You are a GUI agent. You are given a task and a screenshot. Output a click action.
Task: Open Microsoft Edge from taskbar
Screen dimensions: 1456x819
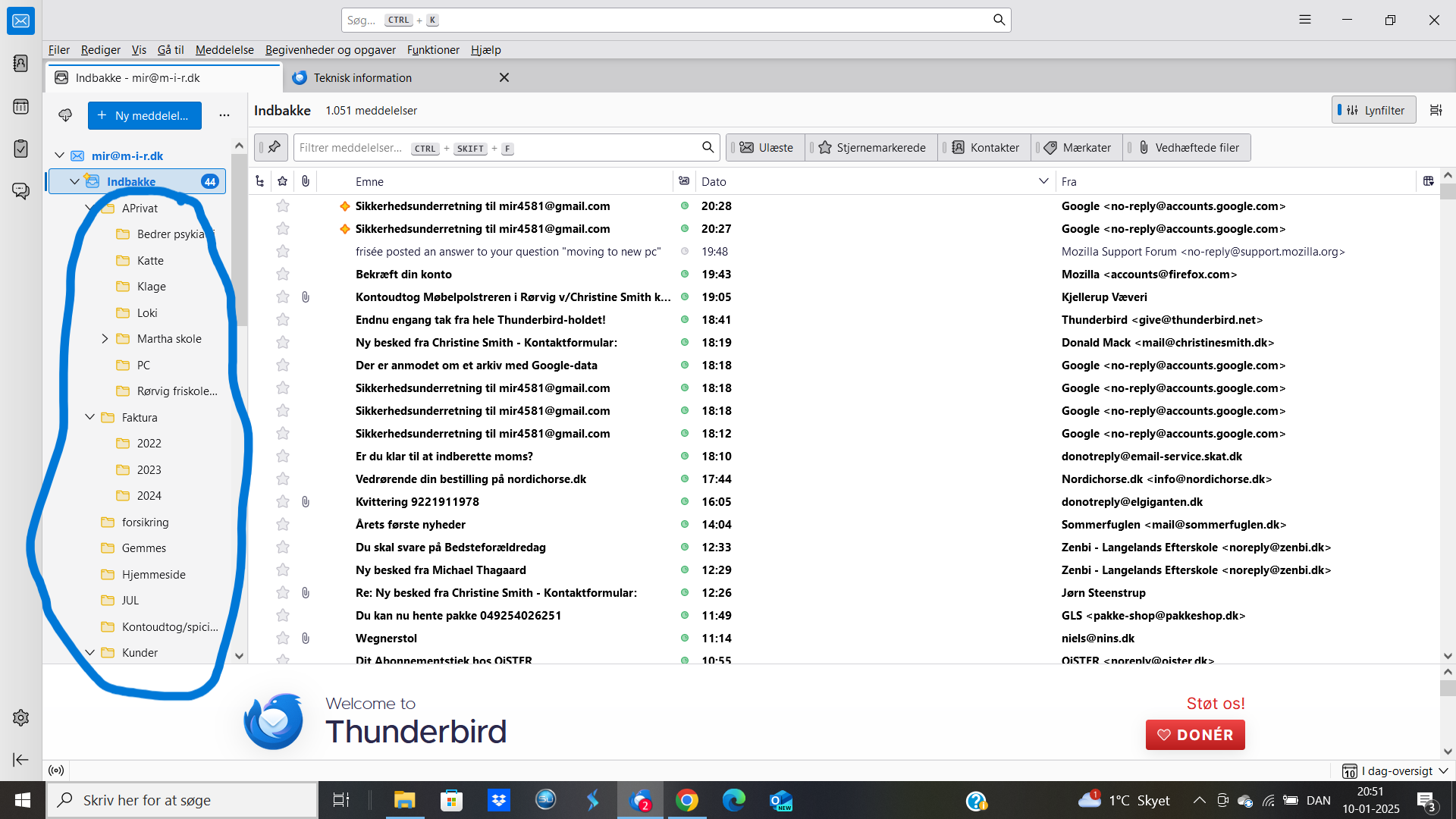(x=733, y=800)
